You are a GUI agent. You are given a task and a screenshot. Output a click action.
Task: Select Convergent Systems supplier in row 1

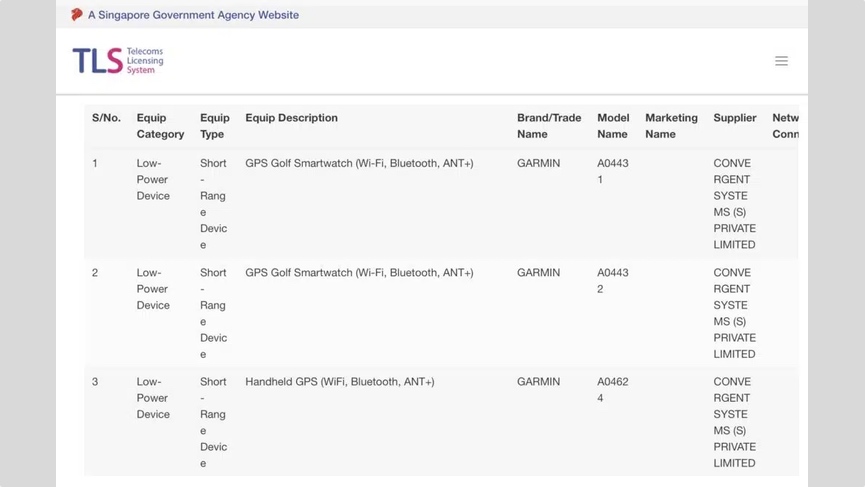pos(735,204)
